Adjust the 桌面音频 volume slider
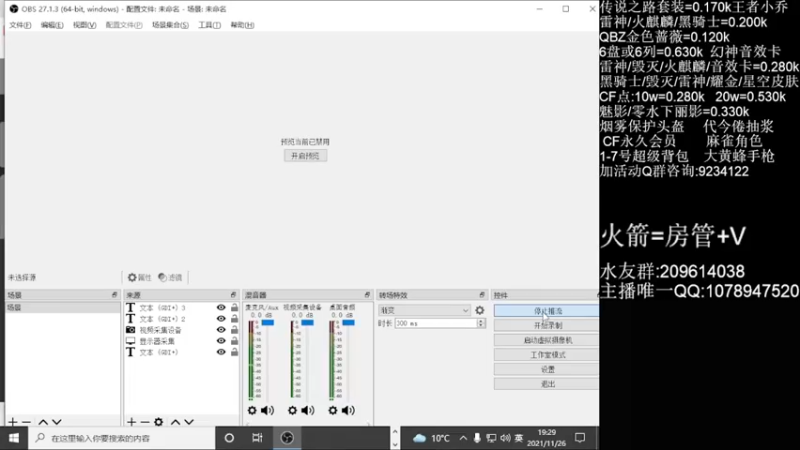Screen dimensions: 800x450 348,322
